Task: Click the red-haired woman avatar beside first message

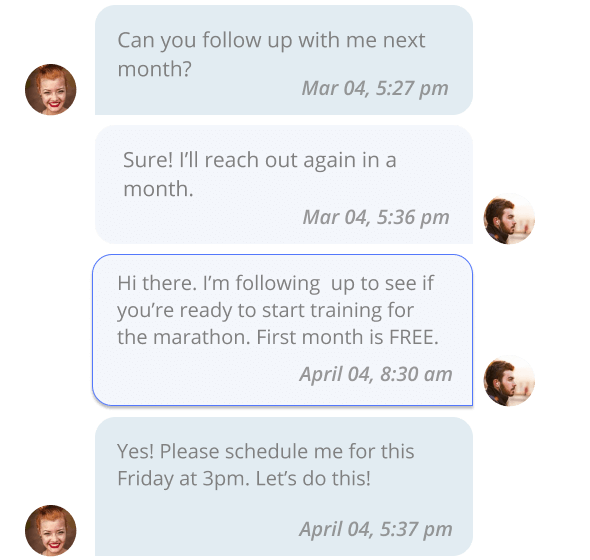Action: tap(51, 89)
